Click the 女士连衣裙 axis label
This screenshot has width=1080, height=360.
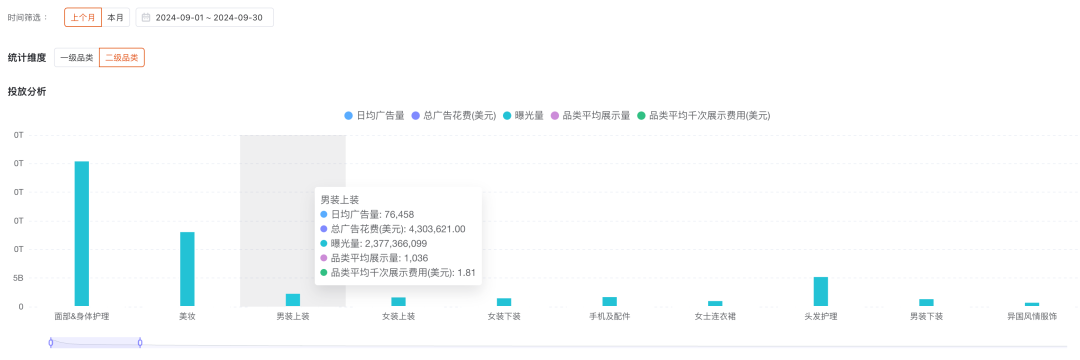click(715, 317)
